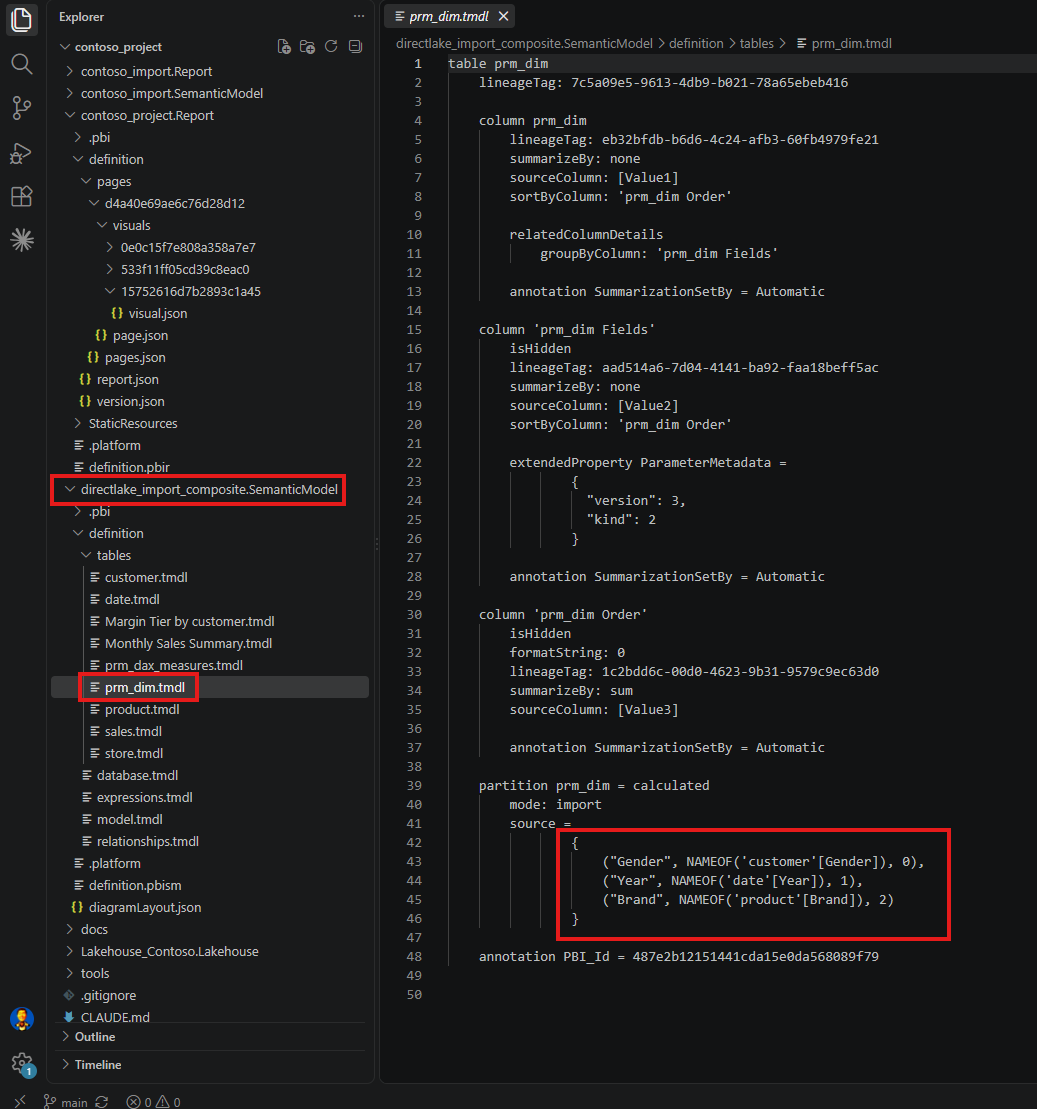Open prm_dax_measures.tmdl file

(173, 665)
